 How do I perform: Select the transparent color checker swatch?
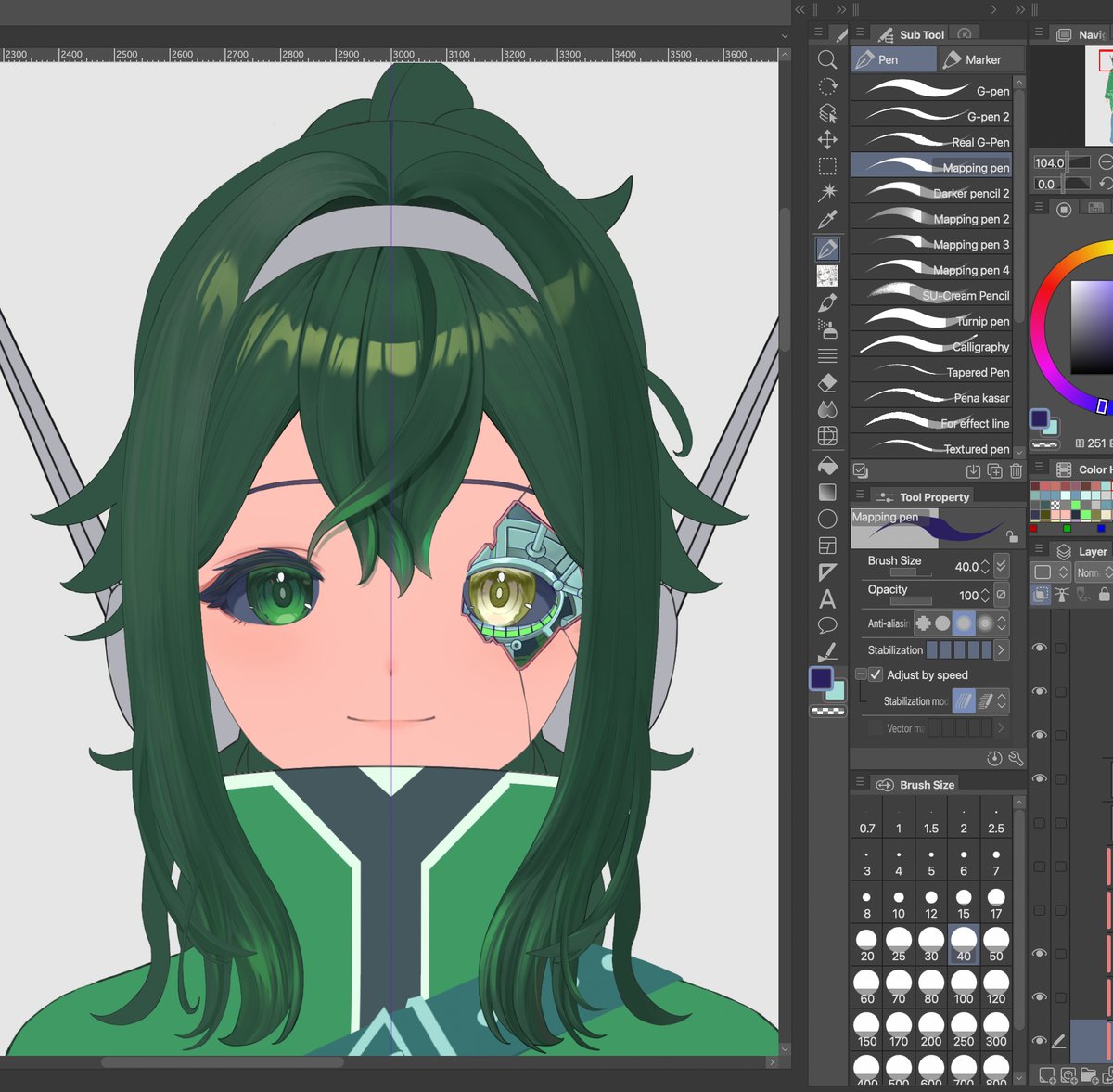[x=827, y=712]
